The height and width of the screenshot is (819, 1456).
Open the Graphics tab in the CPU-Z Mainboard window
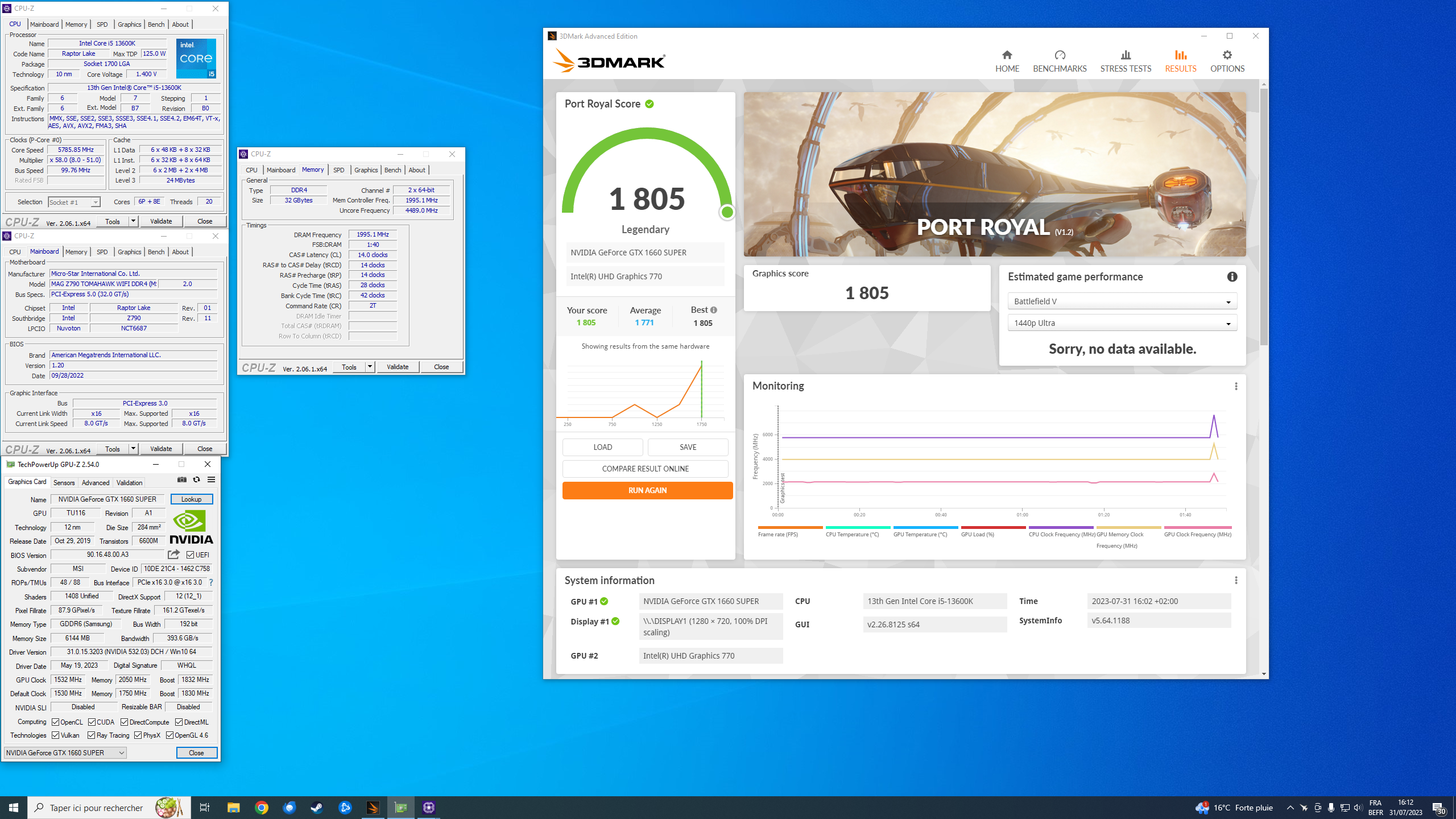pos(129,252)
